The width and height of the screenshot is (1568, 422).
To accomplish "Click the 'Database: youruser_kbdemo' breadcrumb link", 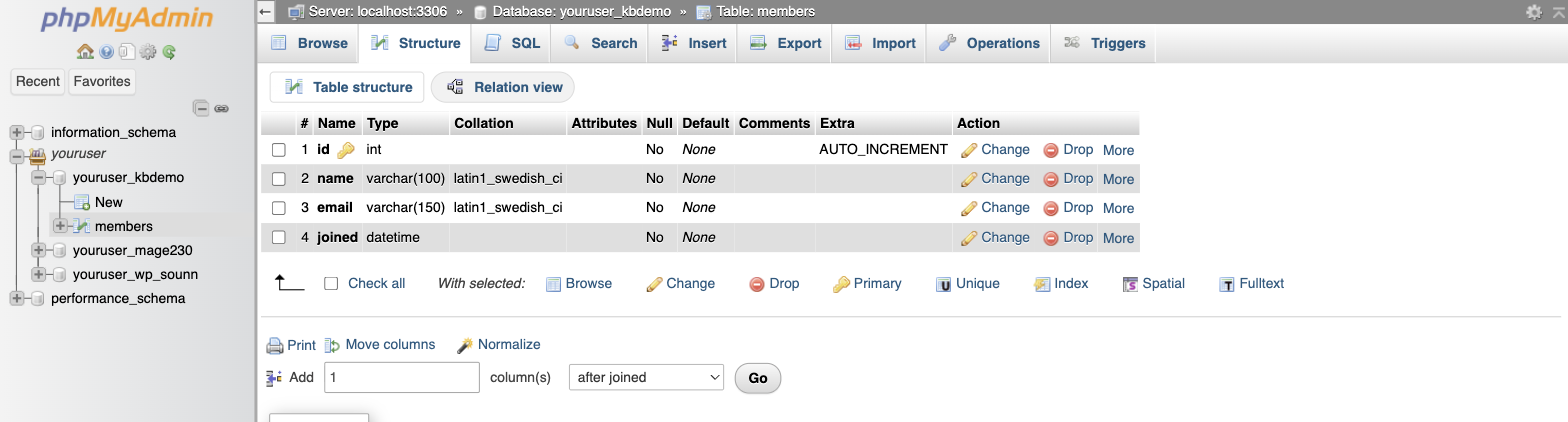I will (x=581, y=12).
